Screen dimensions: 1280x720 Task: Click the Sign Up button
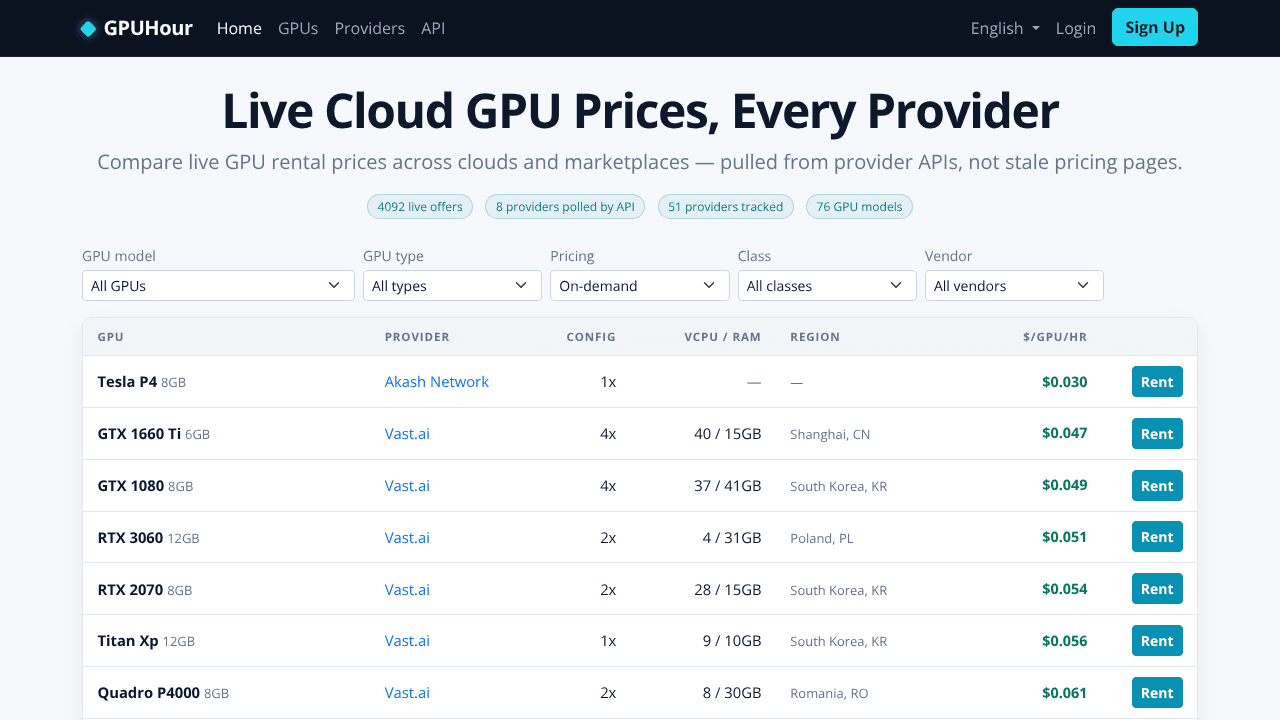1155,27
